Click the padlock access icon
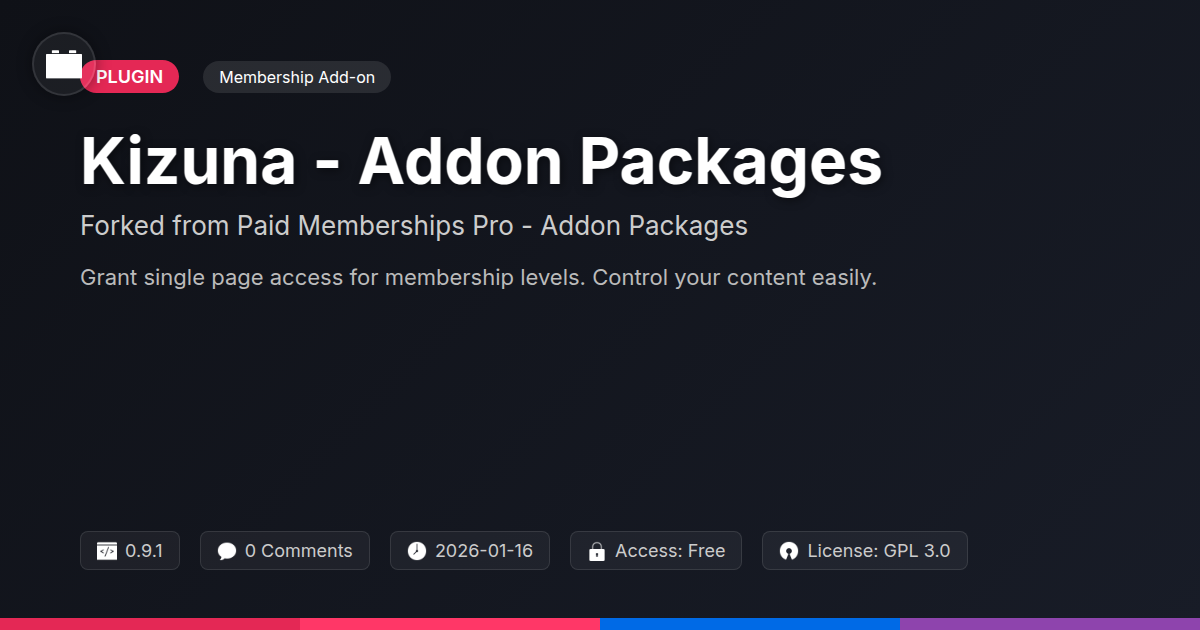 tap(597, 551)
